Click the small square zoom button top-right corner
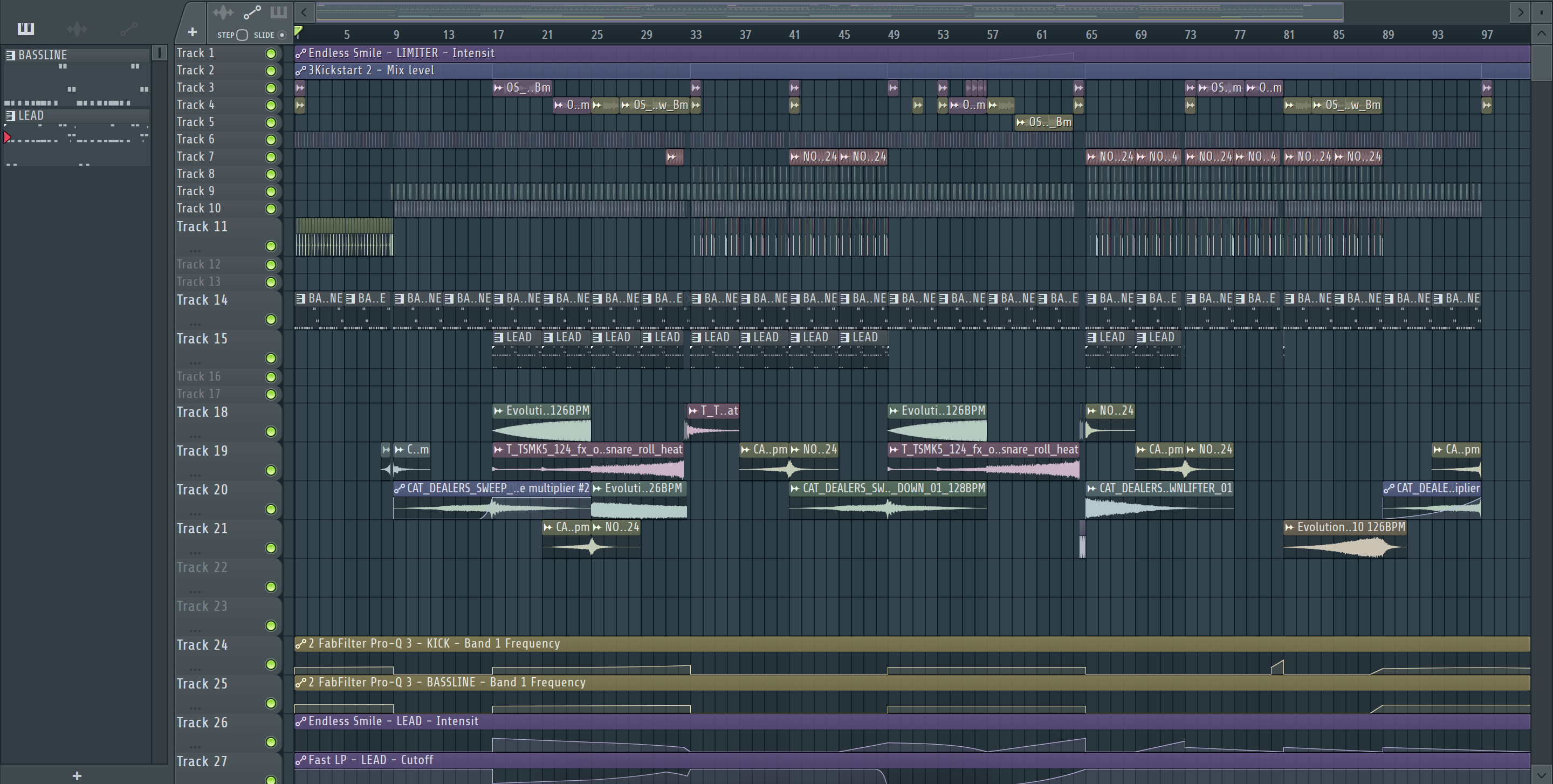Image resolution: width=1553 pixels, height=784 pixels. tap(1542, 12)
